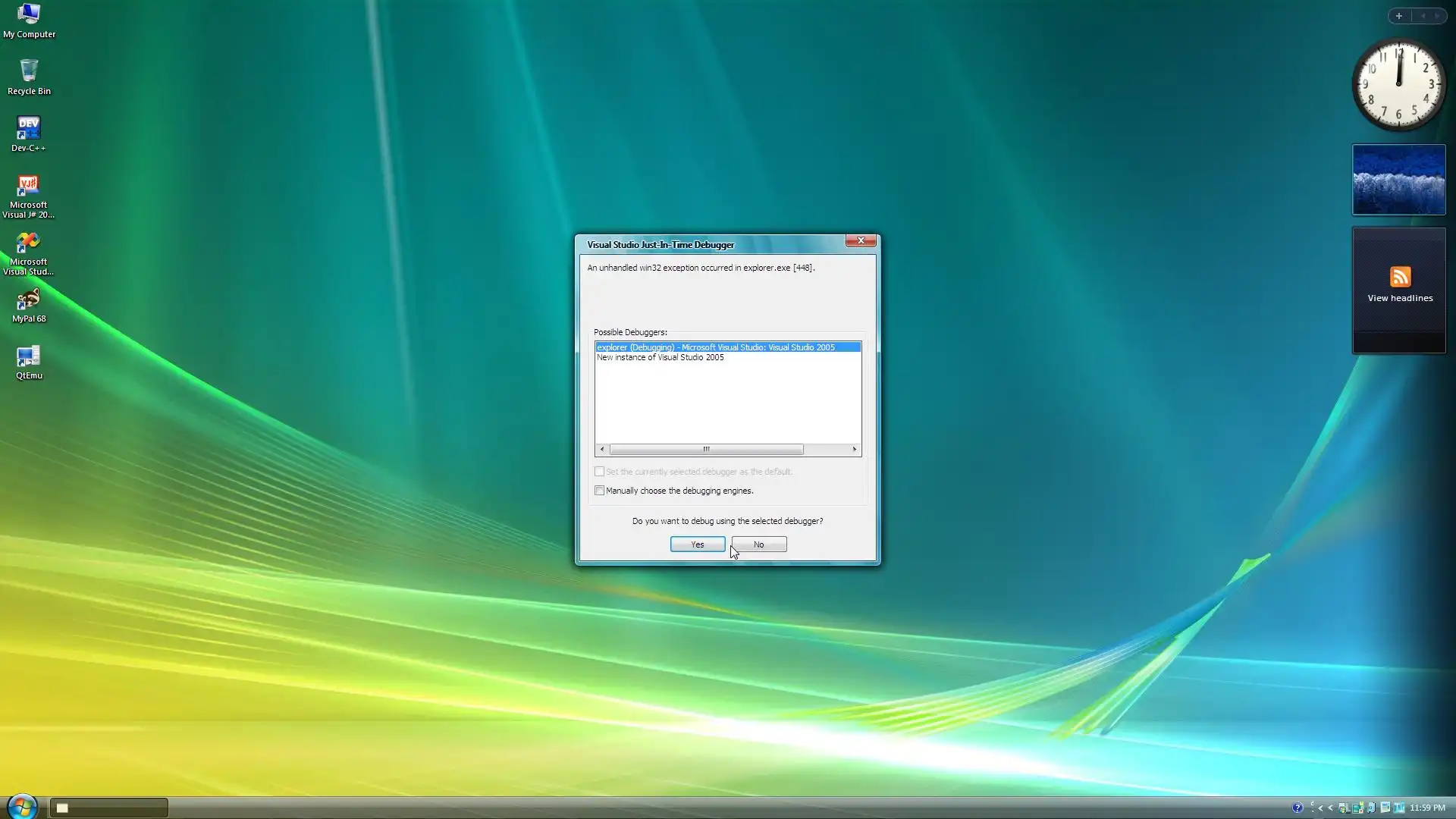Click the blue help tray icon

click(x=1298, y=808)
